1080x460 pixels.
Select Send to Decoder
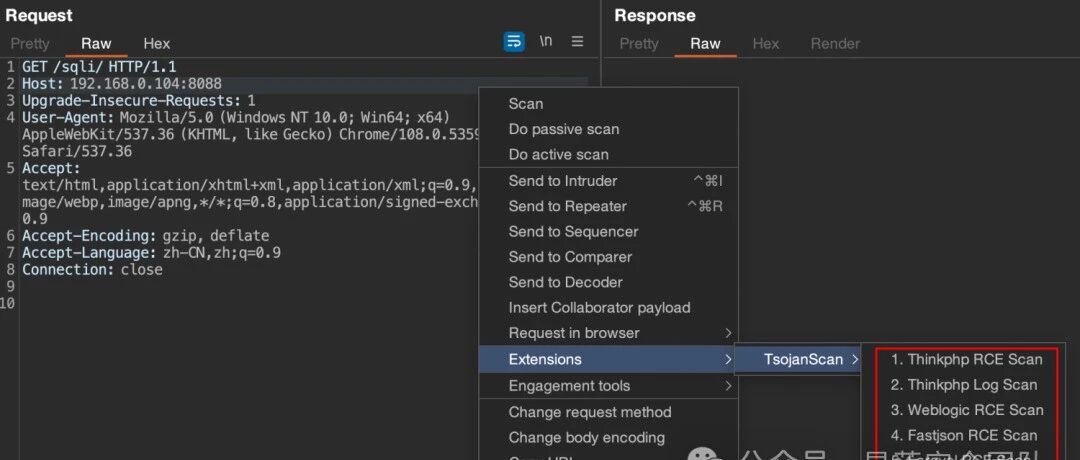608,282
